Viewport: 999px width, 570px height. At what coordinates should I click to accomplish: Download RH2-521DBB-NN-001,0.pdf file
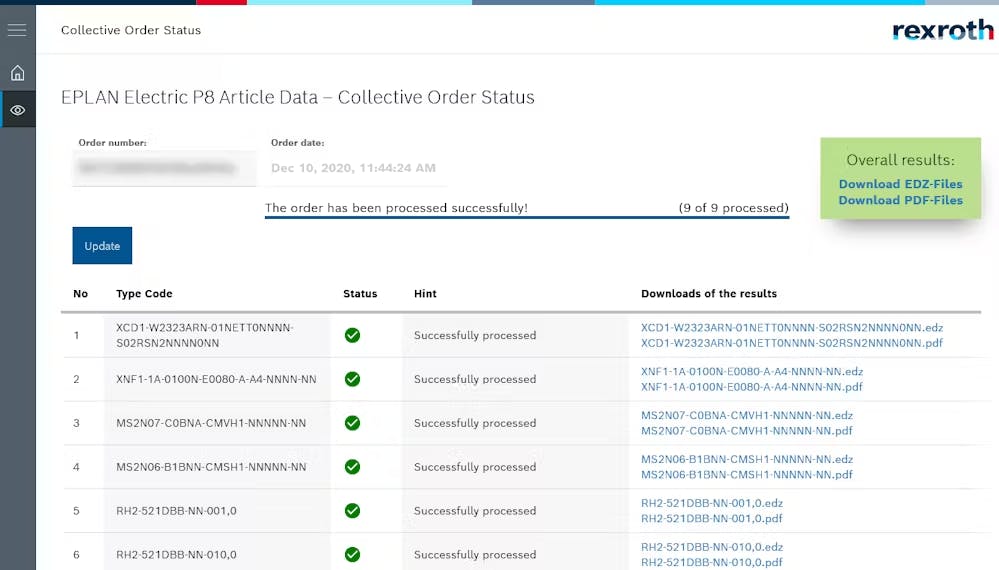pos(712,518)
